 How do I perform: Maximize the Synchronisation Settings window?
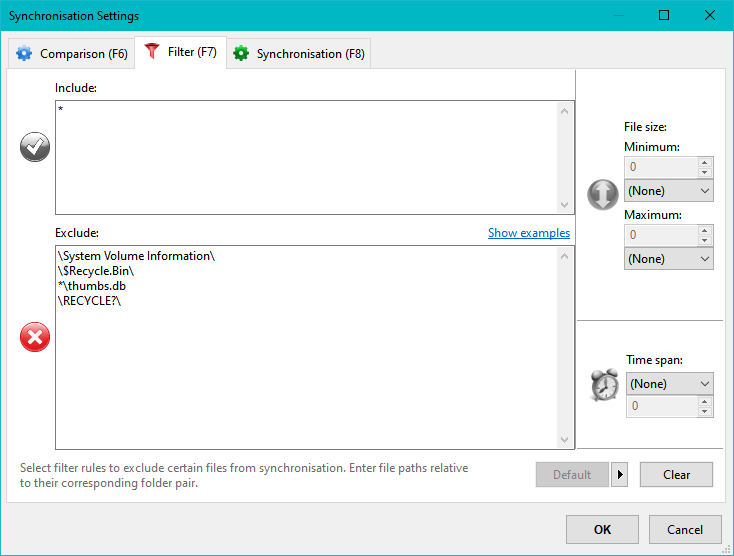point(664,15)
